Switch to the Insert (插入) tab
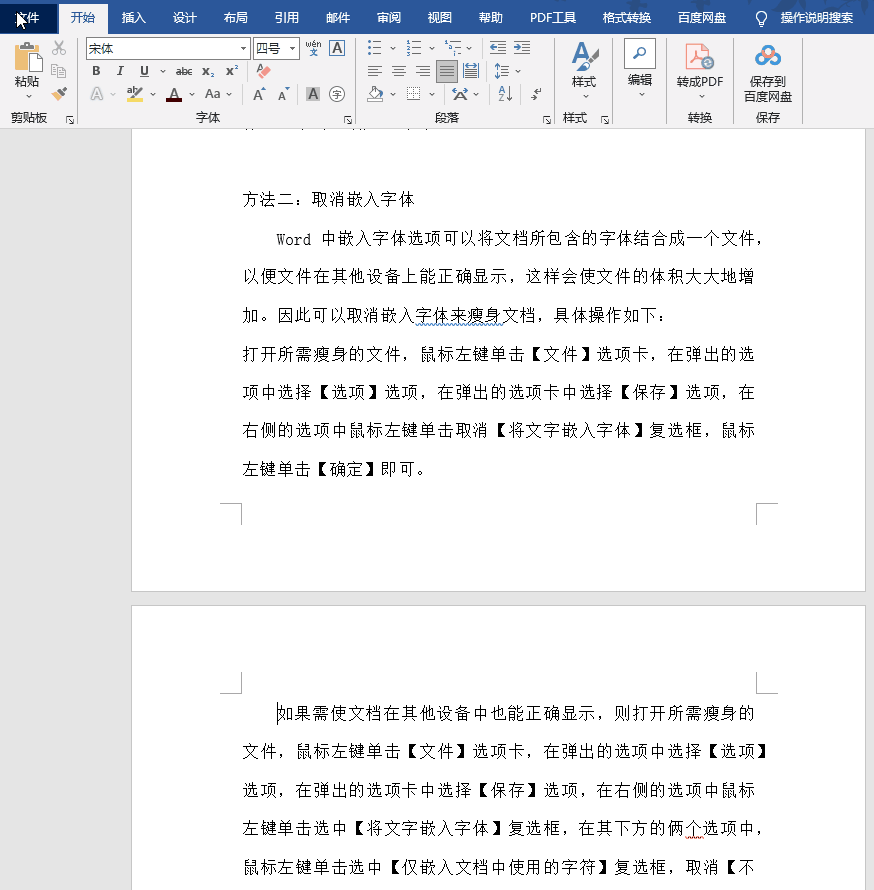 [134, 18]
